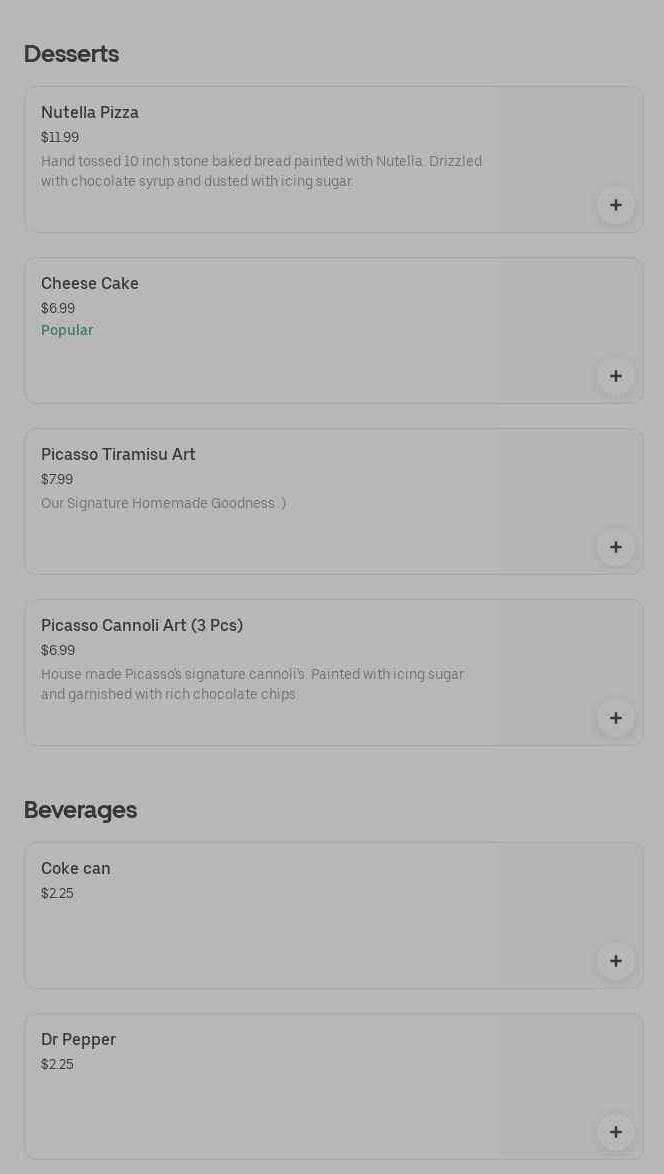
Task: Add Picasso Cannoli Art with plus icon
Action: [x=616, y=718]
